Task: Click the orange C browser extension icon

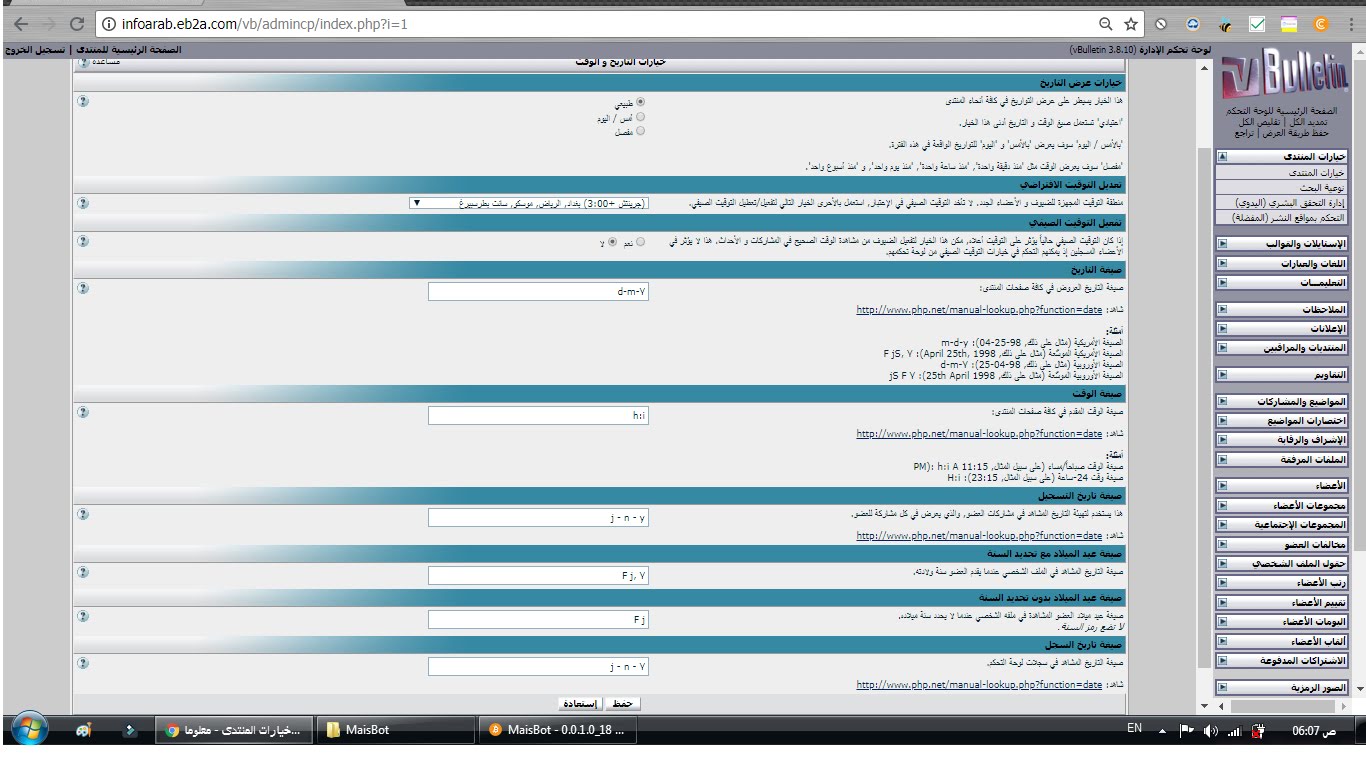Action: [1319, 24]
